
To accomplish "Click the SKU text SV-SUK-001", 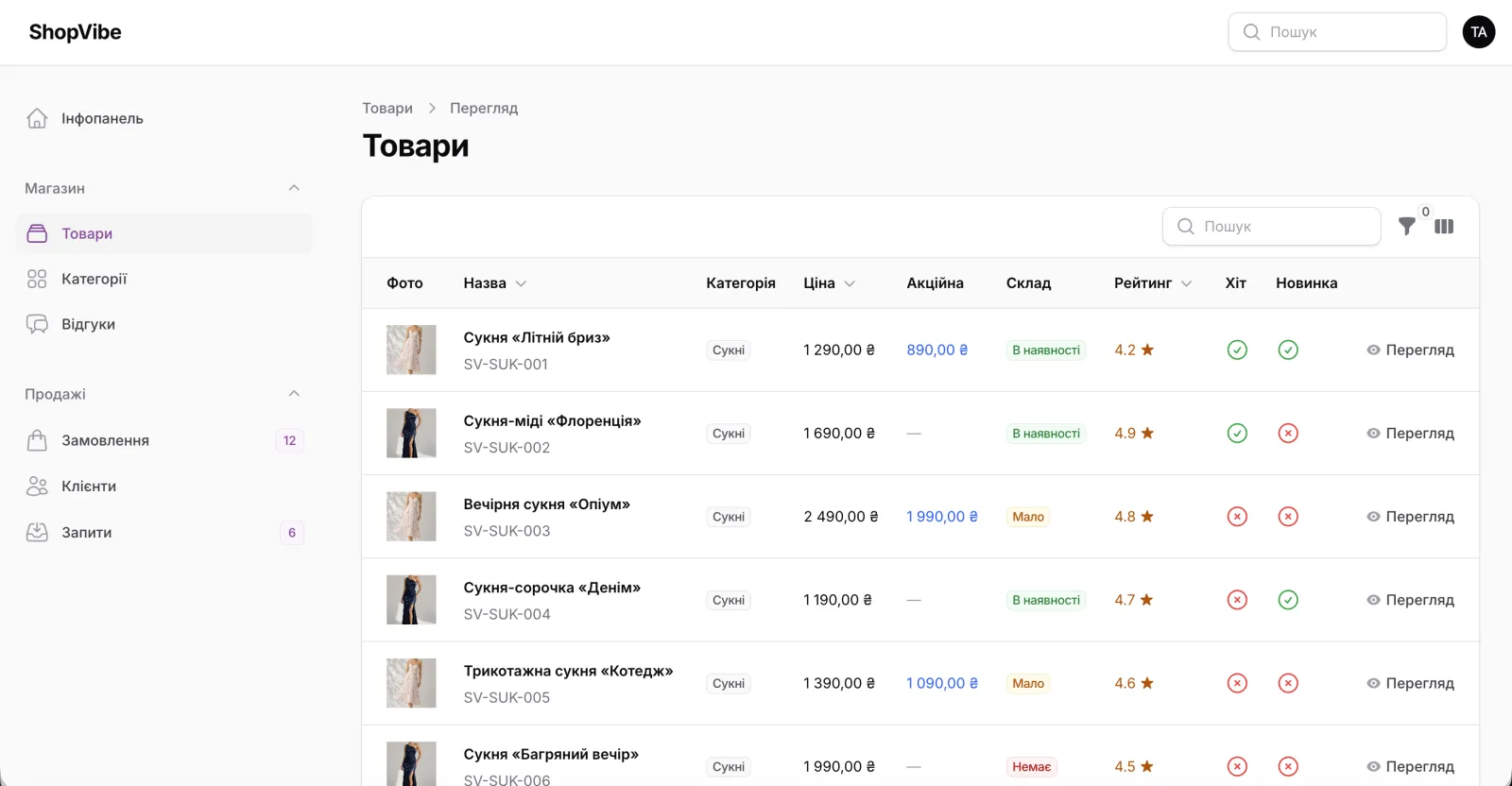I will [x=506, y=365].
